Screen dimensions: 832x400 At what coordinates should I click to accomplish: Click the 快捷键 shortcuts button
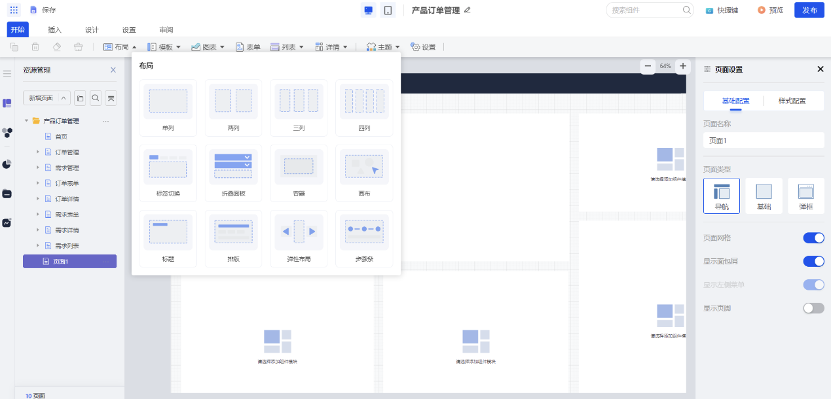[722, 10]
